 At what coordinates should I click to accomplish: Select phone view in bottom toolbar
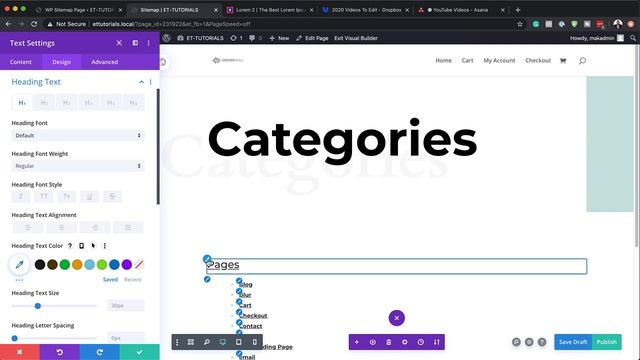pos(254,342)
